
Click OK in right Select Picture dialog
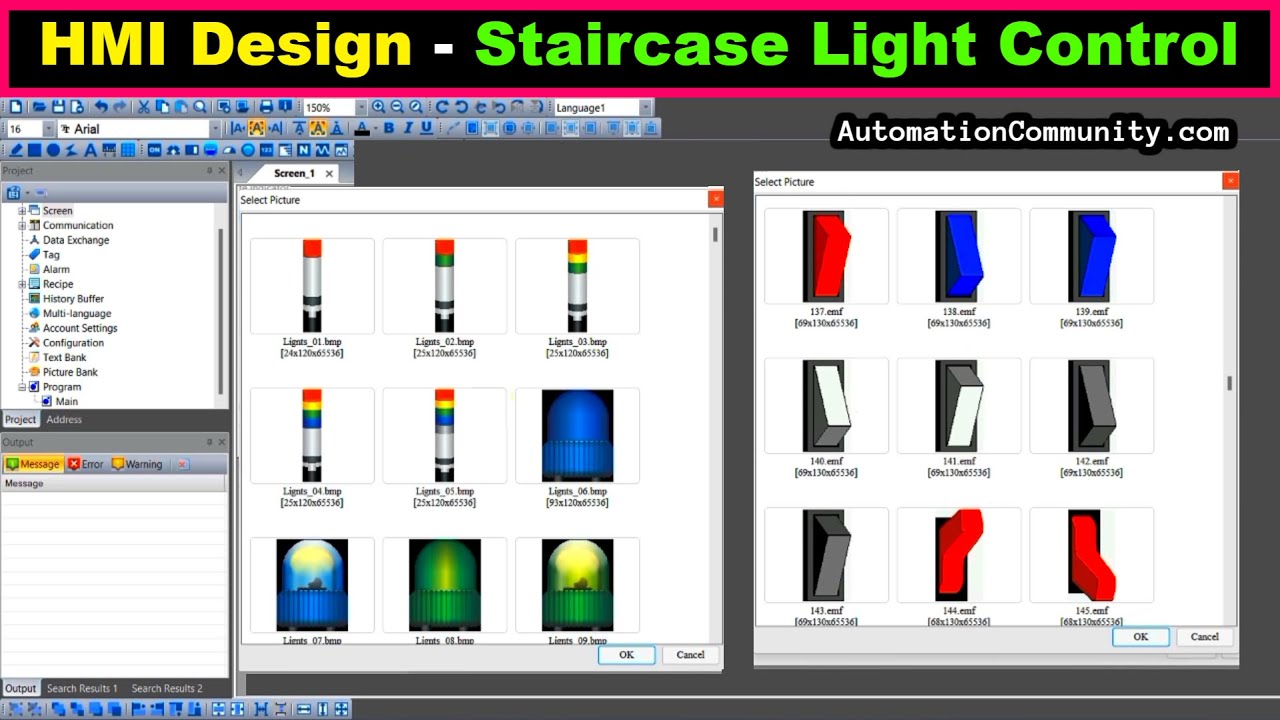tap(1141, 637)
